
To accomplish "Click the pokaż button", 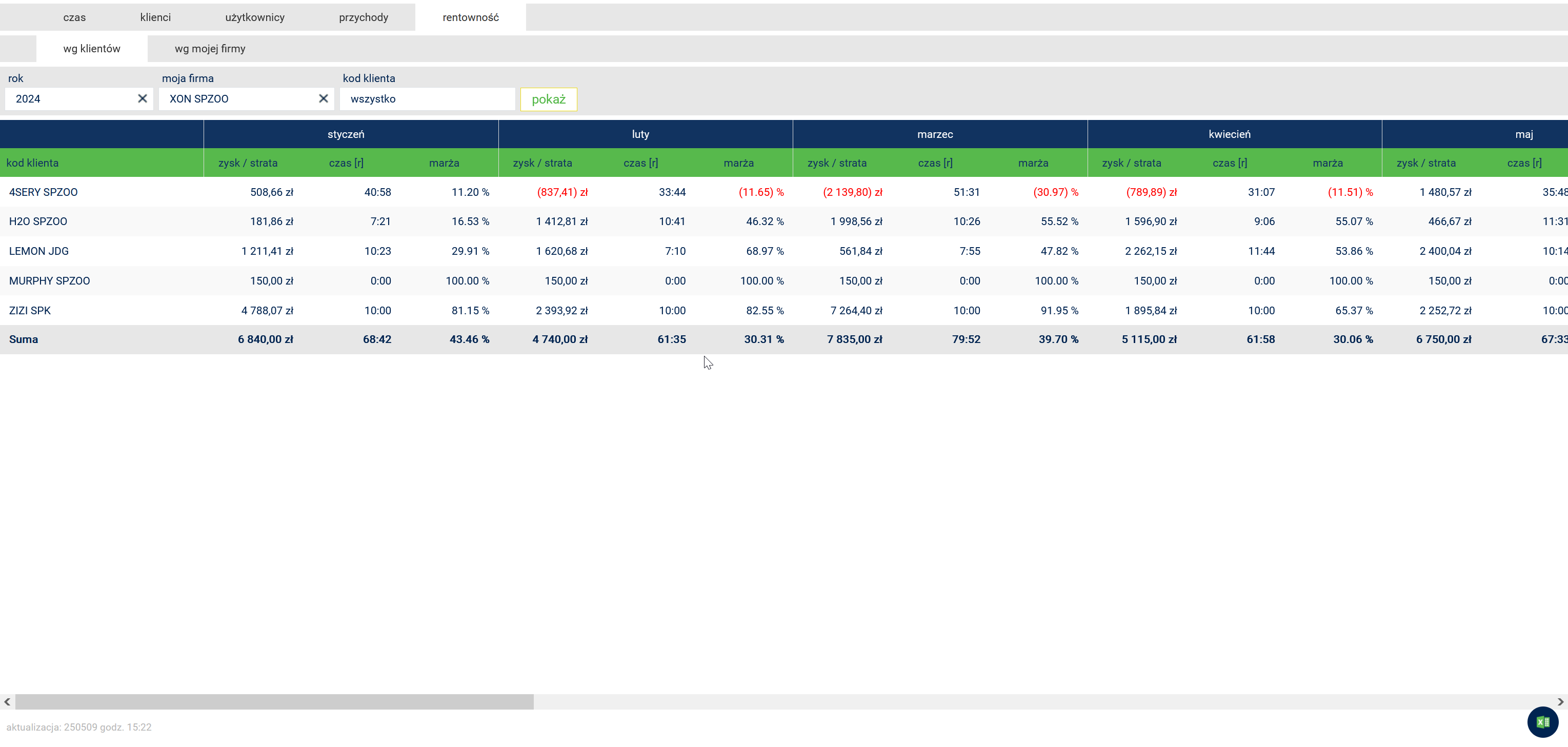I will [549, 99].
